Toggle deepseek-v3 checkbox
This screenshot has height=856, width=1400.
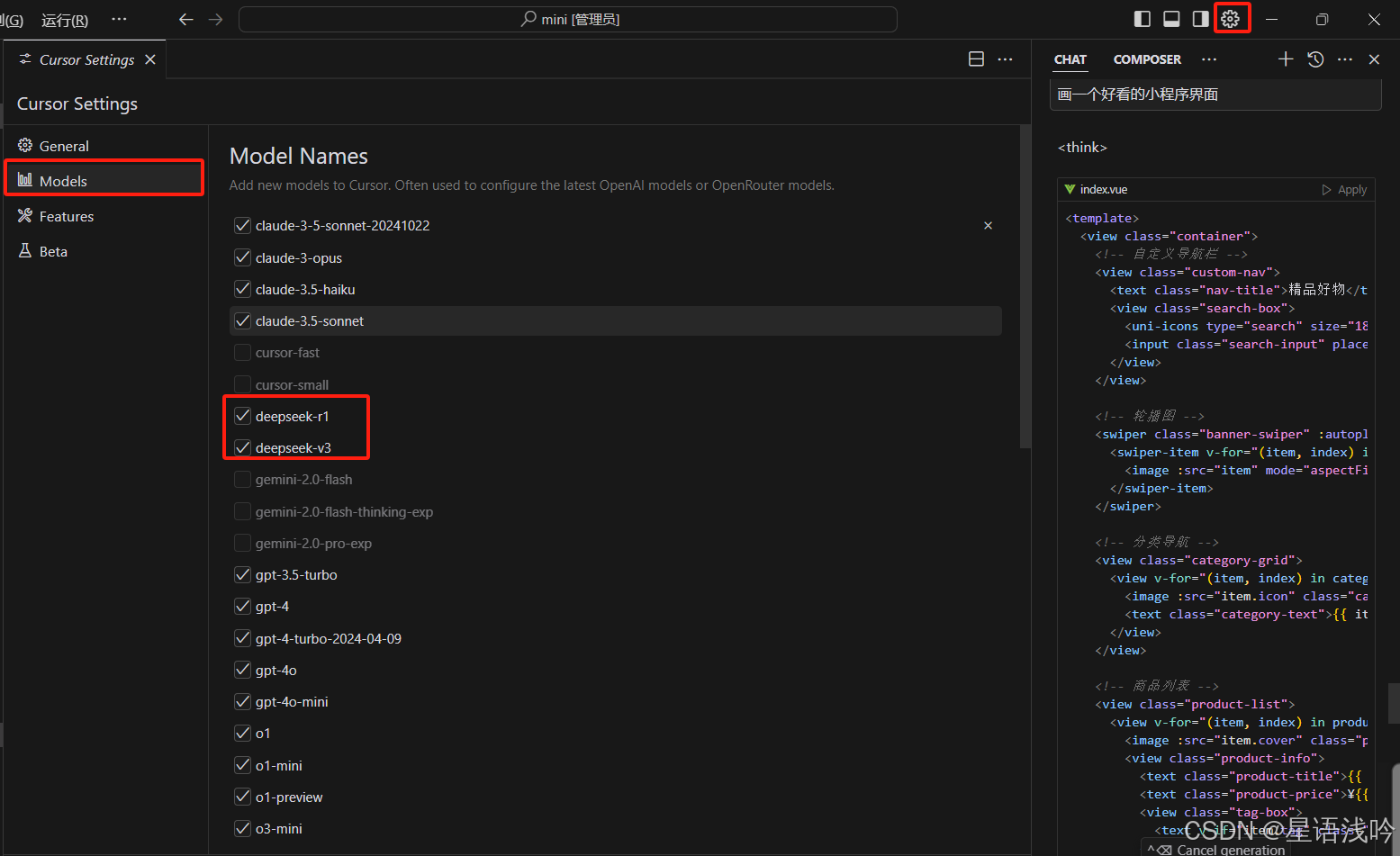click(x=242, y=447)
